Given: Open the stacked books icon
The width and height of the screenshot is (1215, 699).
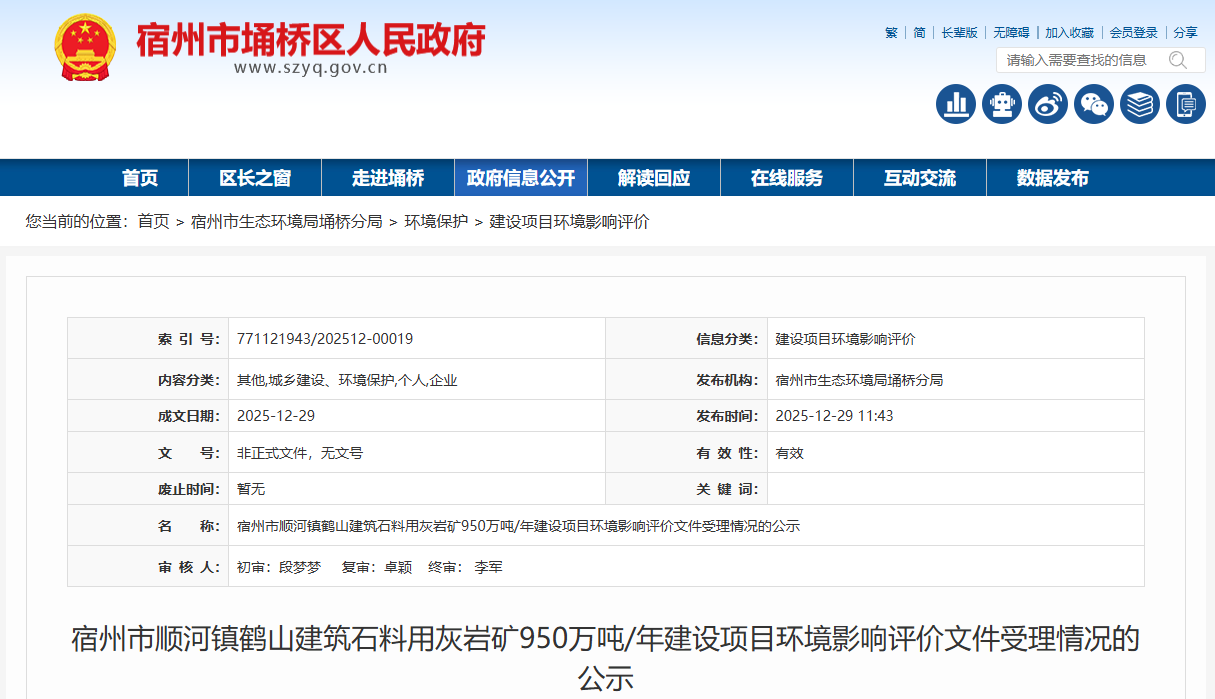Looking at the screenshot, I should (1139, 104).
